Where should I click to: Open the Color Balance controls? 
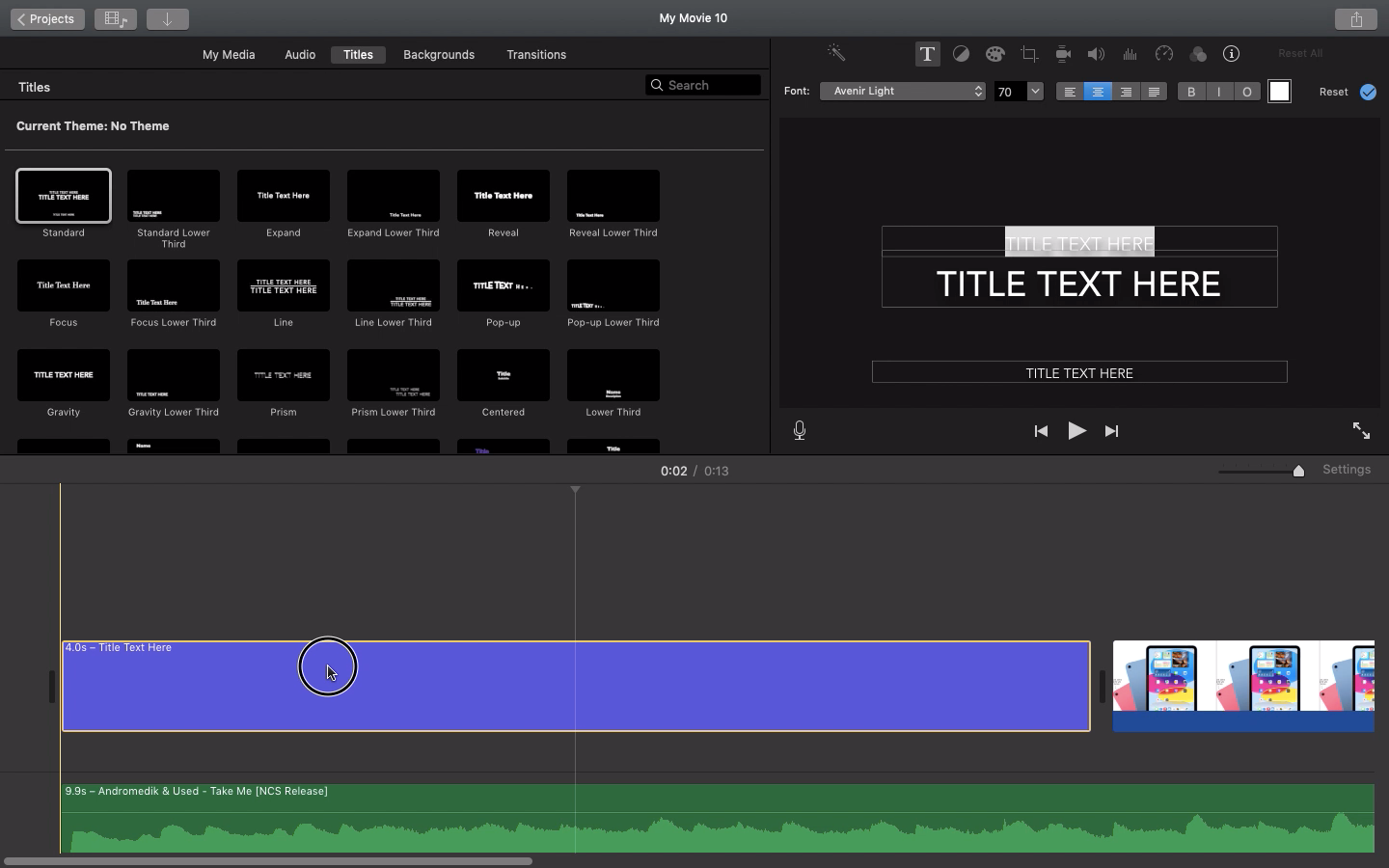tap(961, 54)
